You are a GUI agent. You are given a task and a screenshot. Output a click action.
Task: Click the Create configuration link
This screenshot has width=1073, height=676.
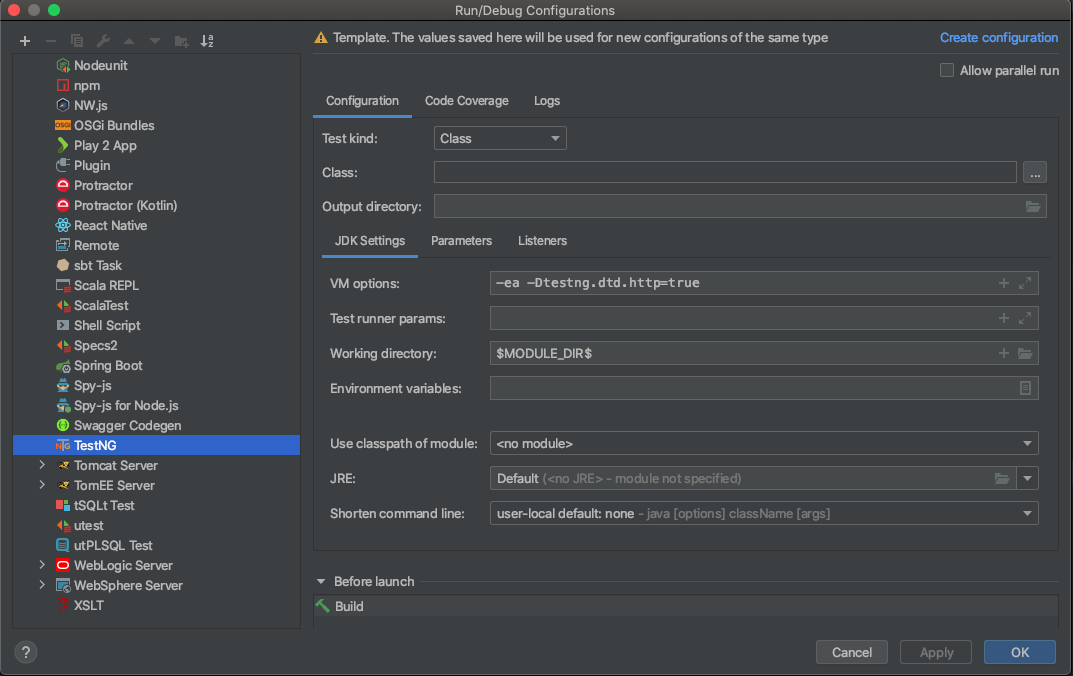tap(998, 37)
